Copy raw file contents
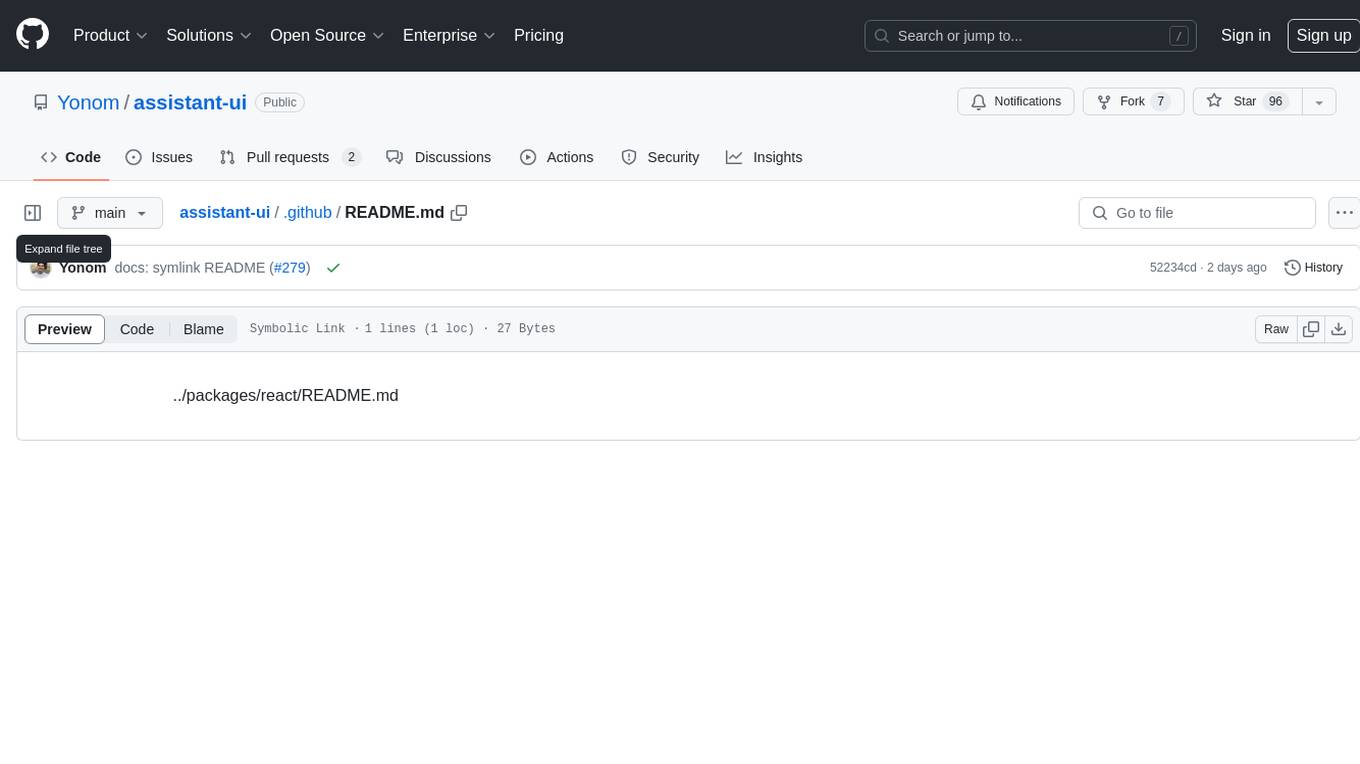This screenshot has width=1360, height=764. point(1311,329)
